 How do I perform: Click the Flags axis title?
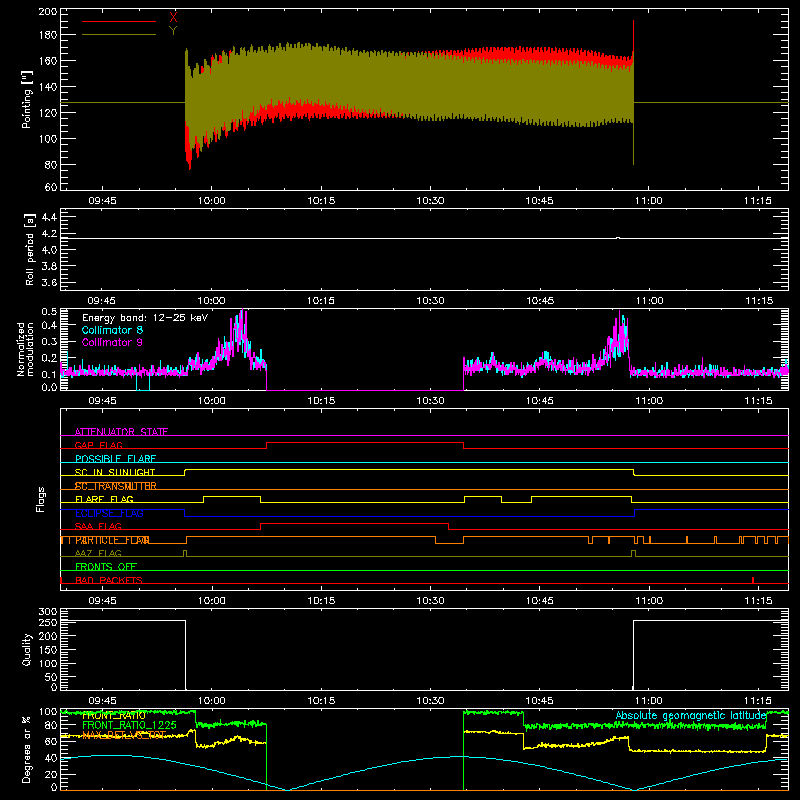[41, 499]
